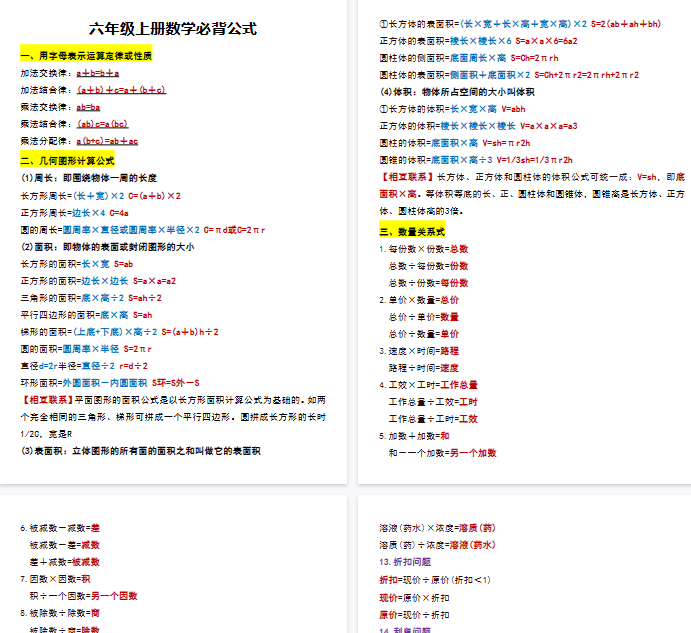The width and height of the screenshot is (691, 633).
Task: Place cursor on 乘法分配律 formula line
Action: pyautogui.click(x=79, y=141)
